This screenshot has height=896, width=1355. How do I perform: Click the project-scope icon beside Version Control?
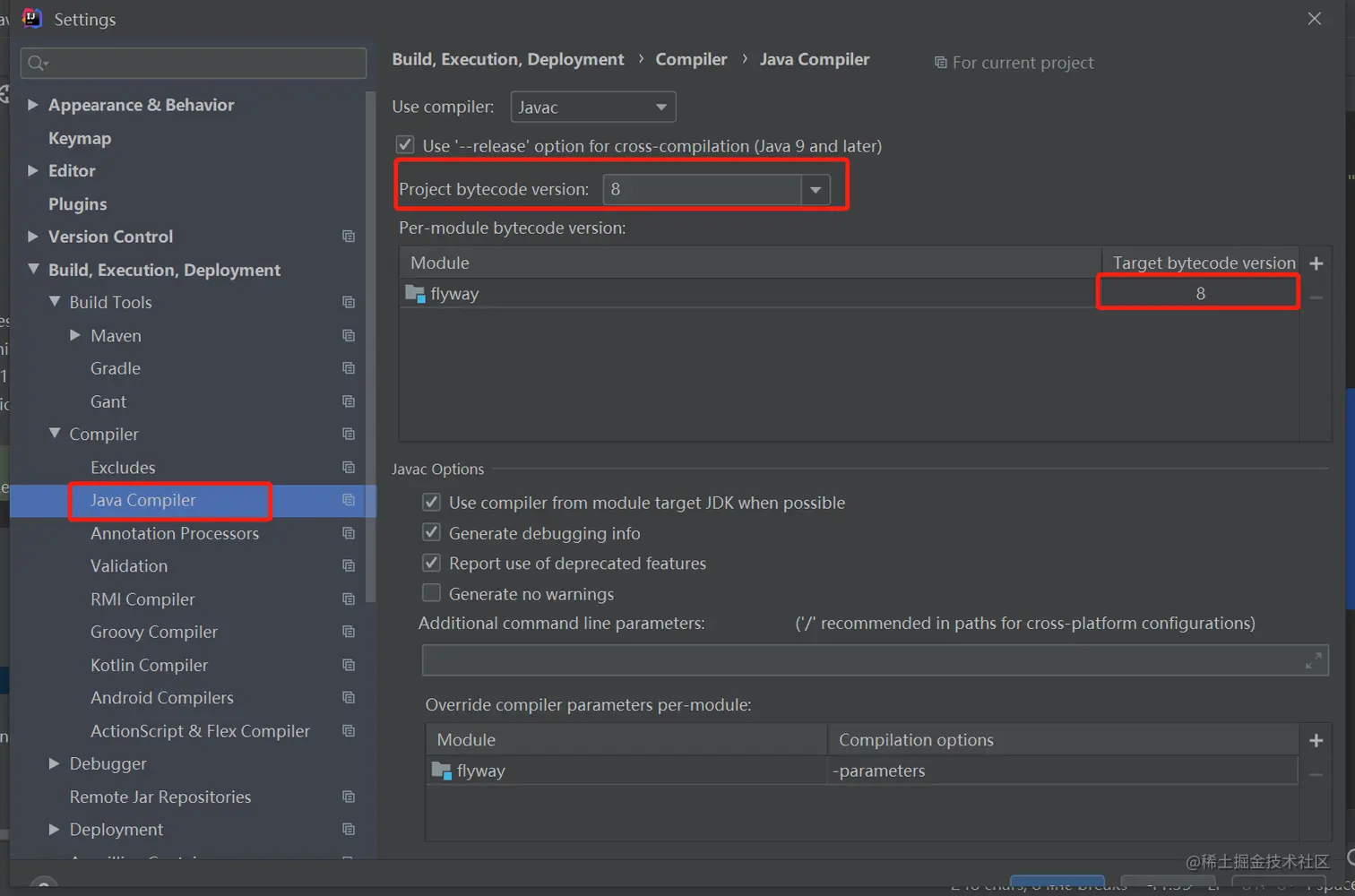[x=349, y=237]
